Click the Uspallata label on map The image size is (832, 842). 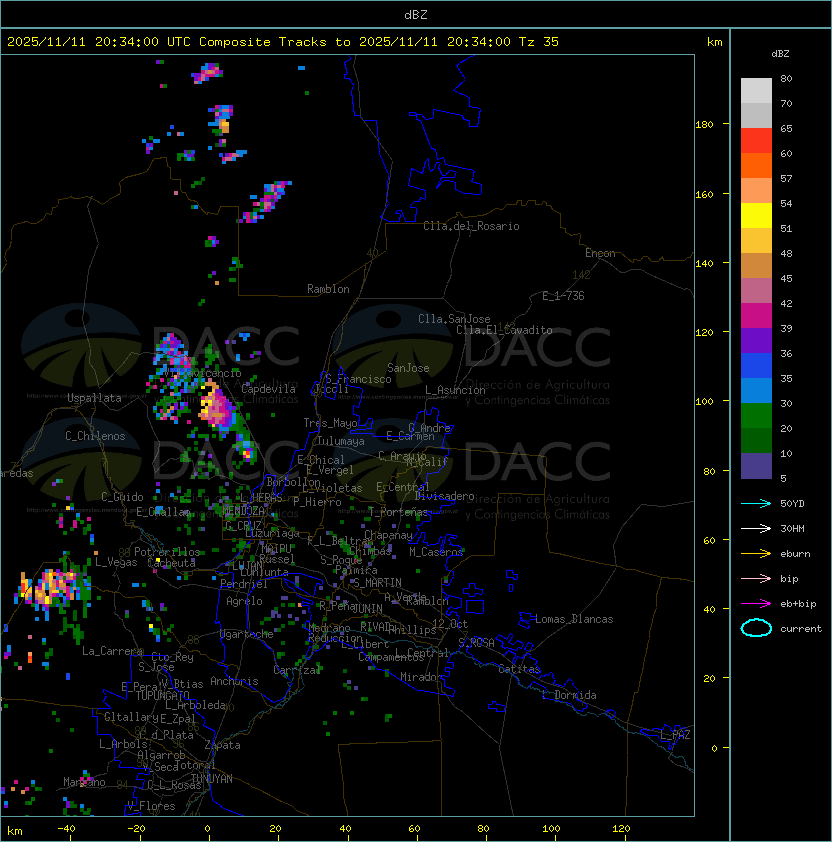(94, 398)
